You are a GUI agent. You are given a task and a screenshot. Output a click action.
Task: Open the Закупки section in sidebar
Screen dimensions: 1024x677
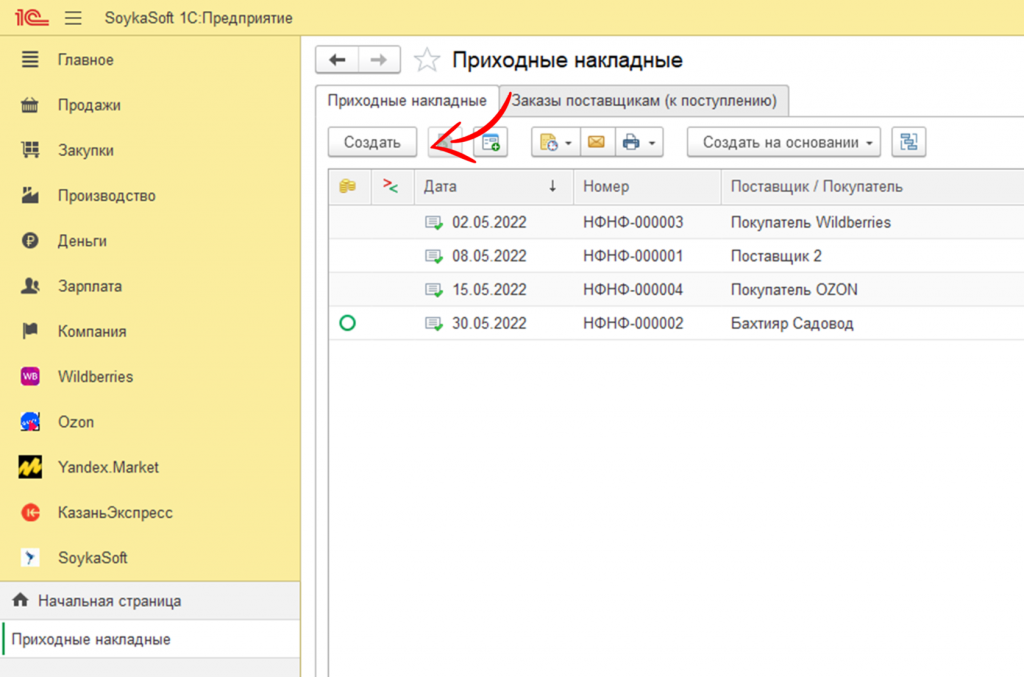[x=85, y=150]
